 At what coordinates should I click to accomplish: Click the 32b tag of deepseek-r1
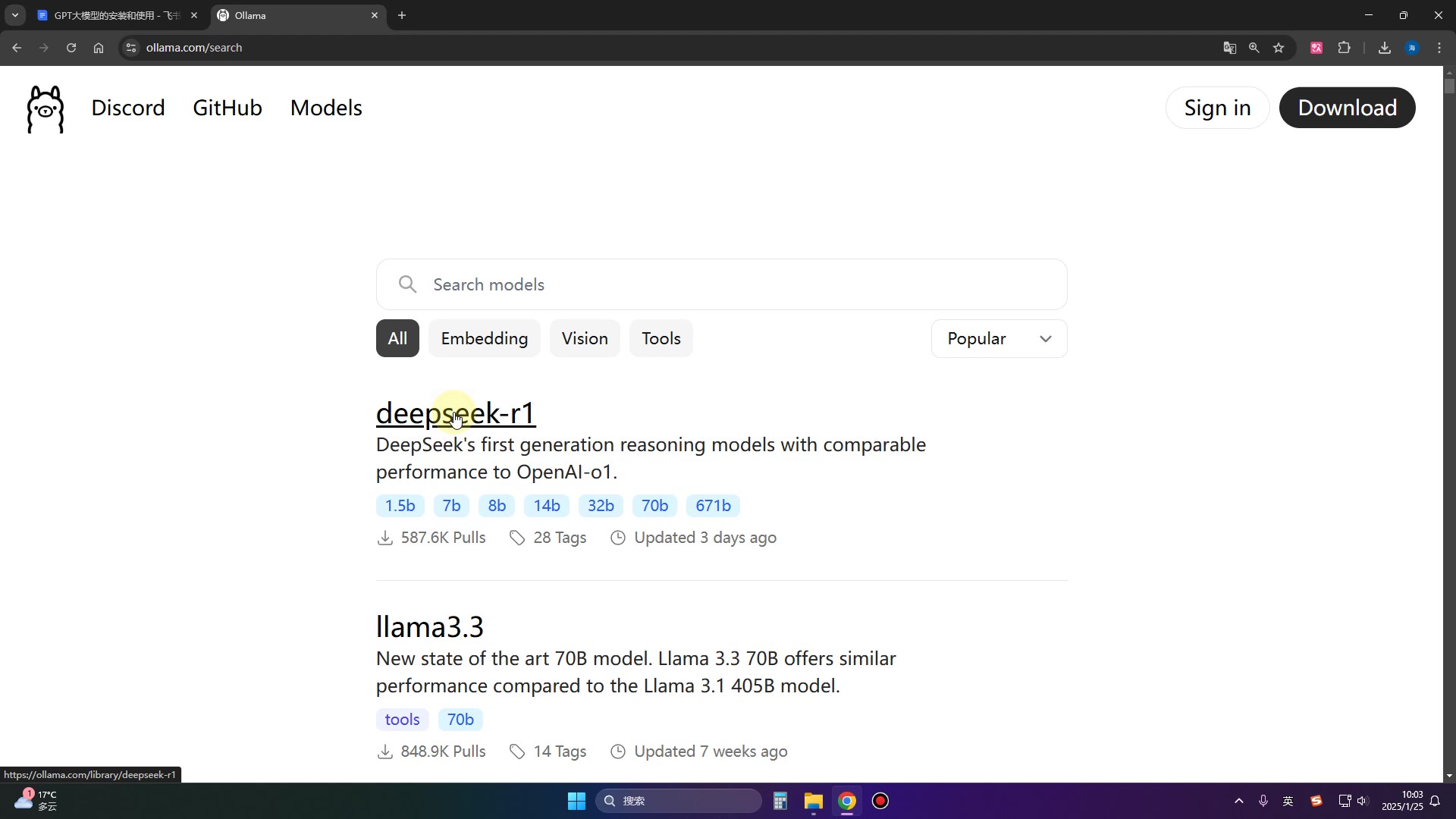(601, 506)
